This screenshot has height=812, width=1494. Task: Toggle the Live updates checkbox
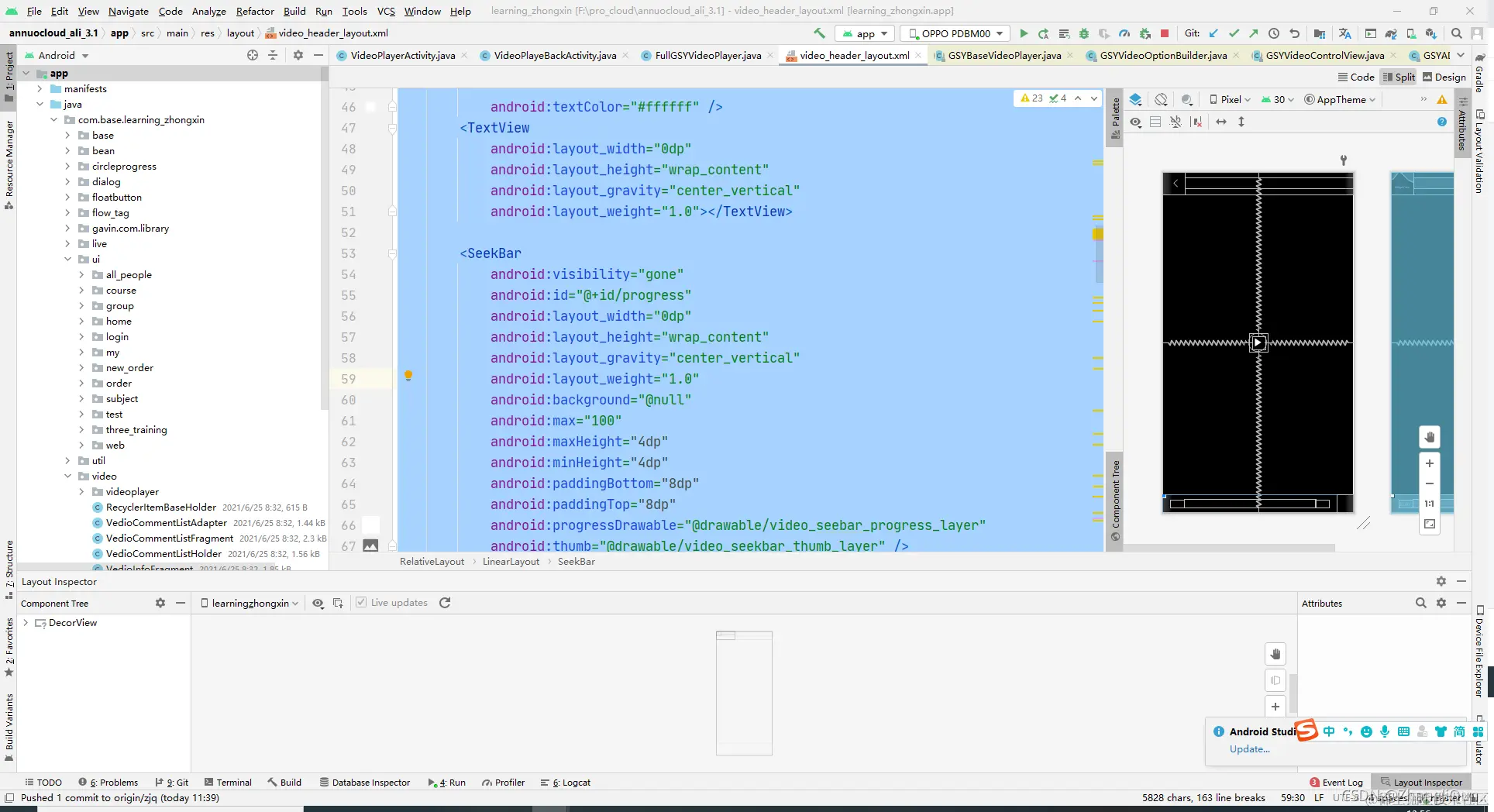point(361,603)
